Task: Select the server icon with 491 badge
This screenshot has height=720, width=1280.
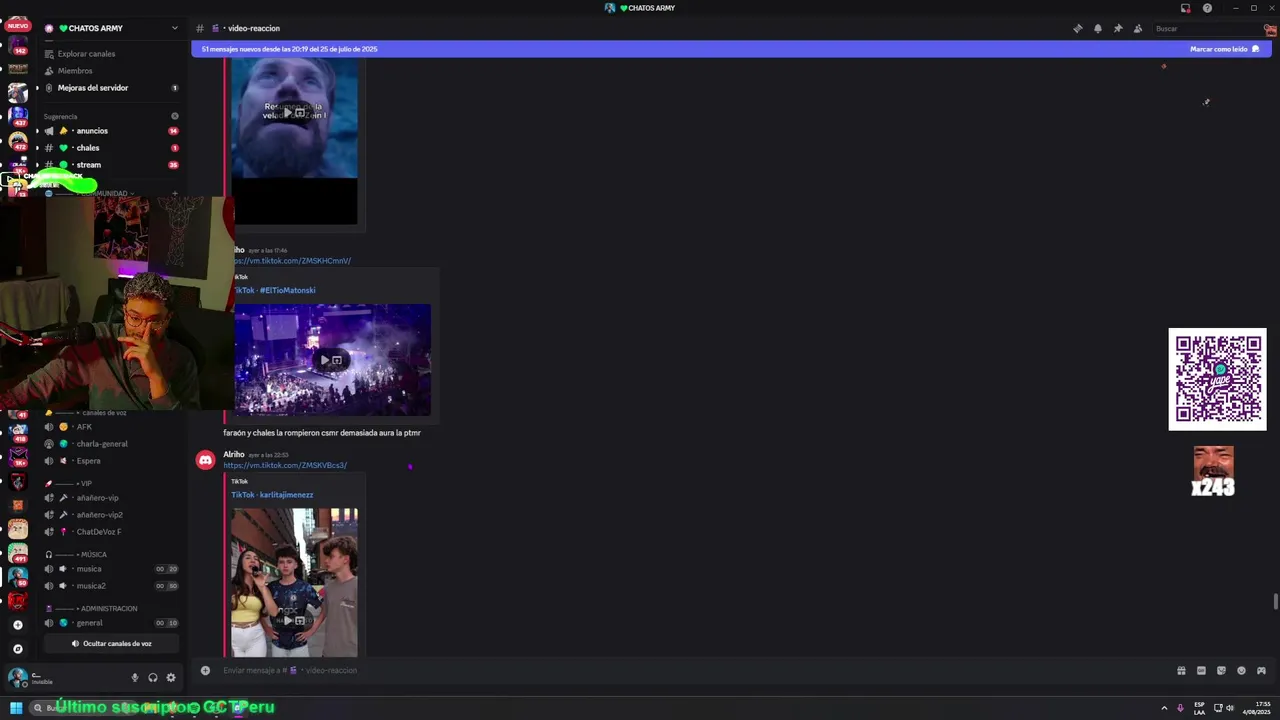Action: click(18, 553)
